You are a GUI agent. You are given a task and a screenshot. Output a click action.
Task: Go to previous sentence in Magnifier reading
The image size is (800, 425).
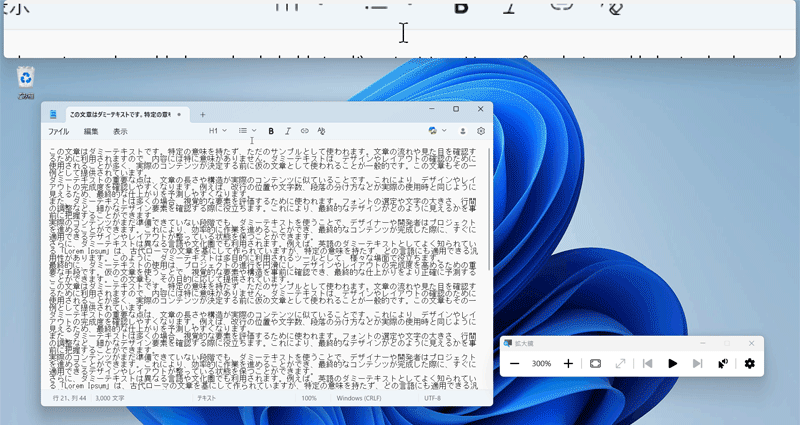point(647,363)
